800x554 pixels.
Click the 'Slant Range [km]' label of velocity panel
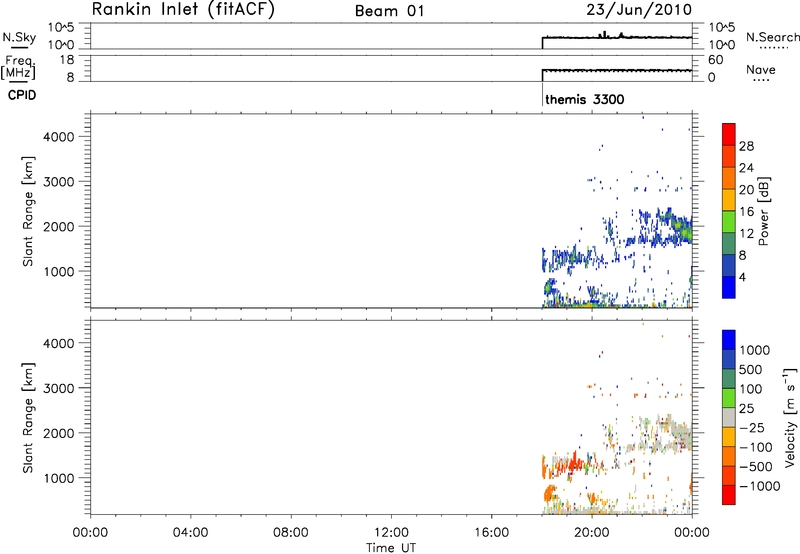click(28, 418)
